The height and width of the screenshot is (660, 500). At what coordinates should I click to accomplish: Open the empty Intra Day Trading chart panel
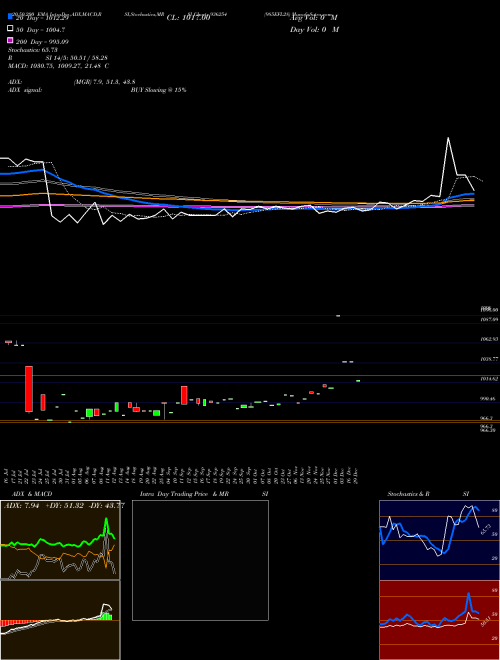point(200,560)
